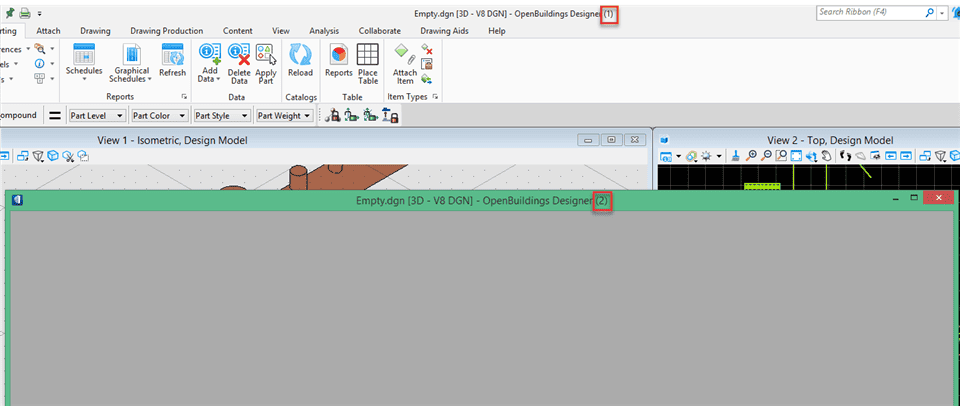960x406 pixels.
Task: Expand the Reports group dialog launcher
Action: 184,97
